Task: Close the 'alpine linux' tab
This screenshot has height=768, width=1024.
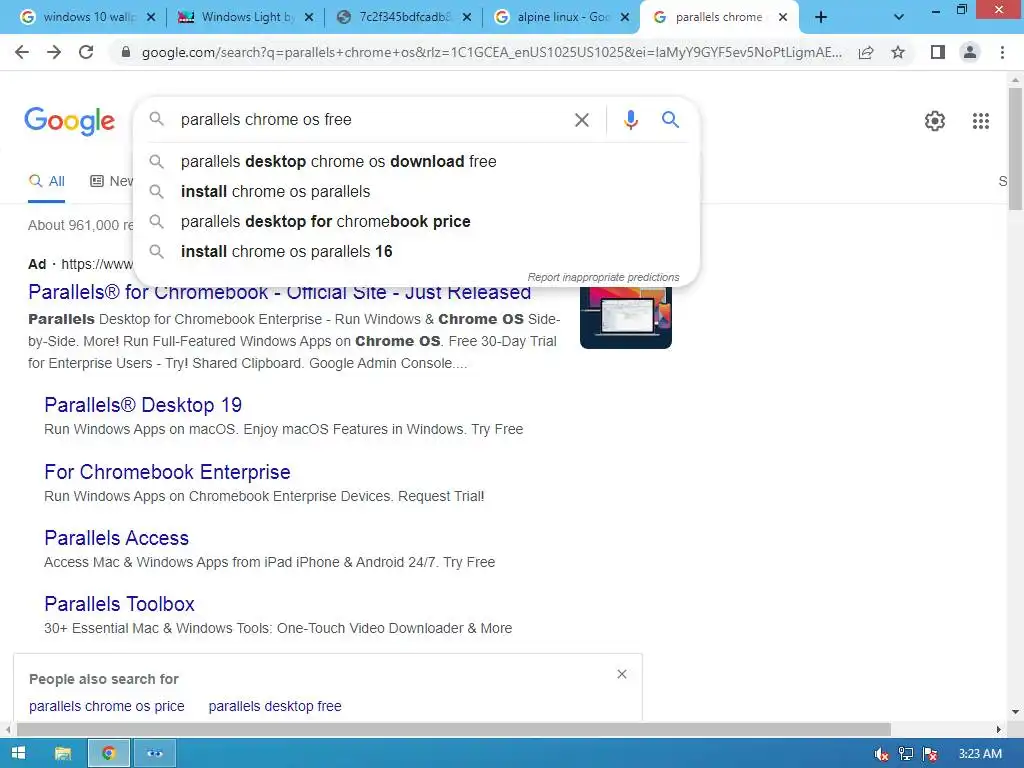Action: tap(625, 18)
